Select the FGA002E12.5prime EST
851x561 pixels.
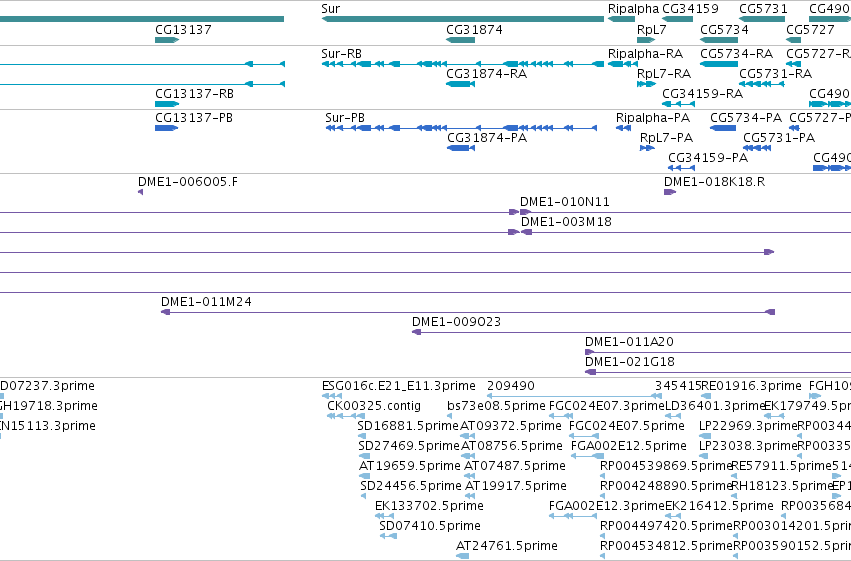[x=587, y=456]
